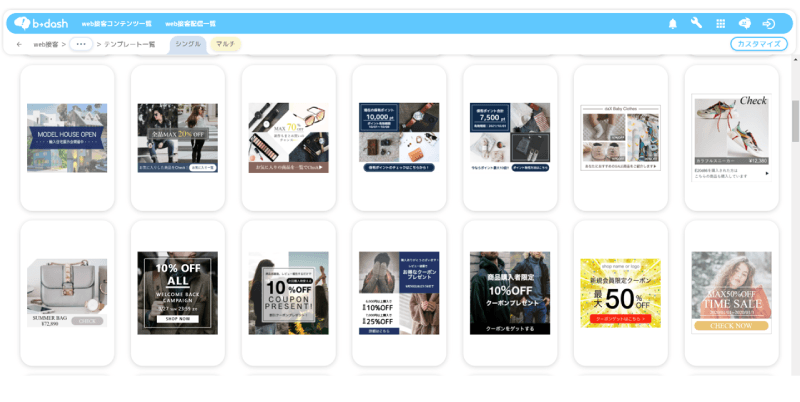Select the 10% OFF COUPON PRESENT template
800x402 pixels.
pos(288,293)
